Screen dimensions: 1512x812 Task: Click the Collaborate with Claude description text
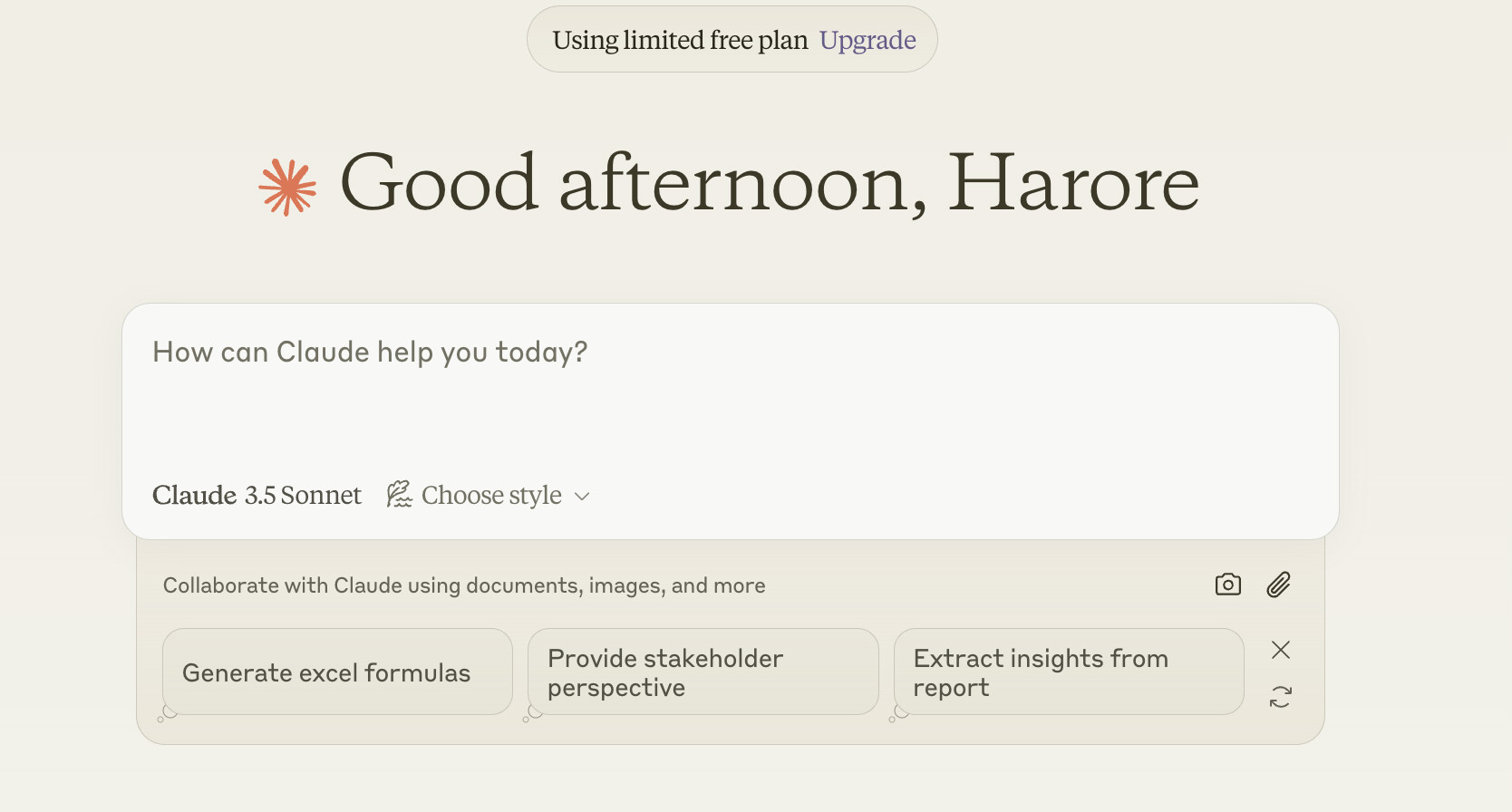click(464, 585)
